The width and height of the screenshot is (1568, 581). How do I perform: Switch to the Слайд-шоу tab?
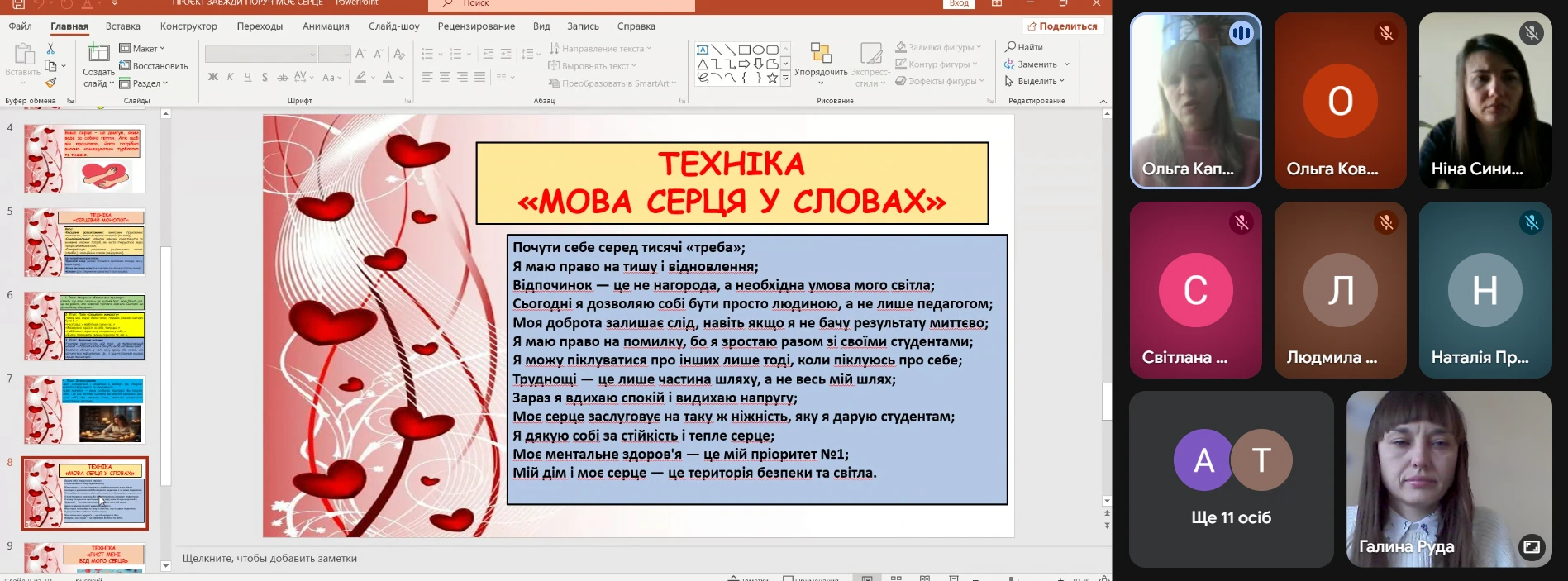pyautogui.click(x=393, y=26)
